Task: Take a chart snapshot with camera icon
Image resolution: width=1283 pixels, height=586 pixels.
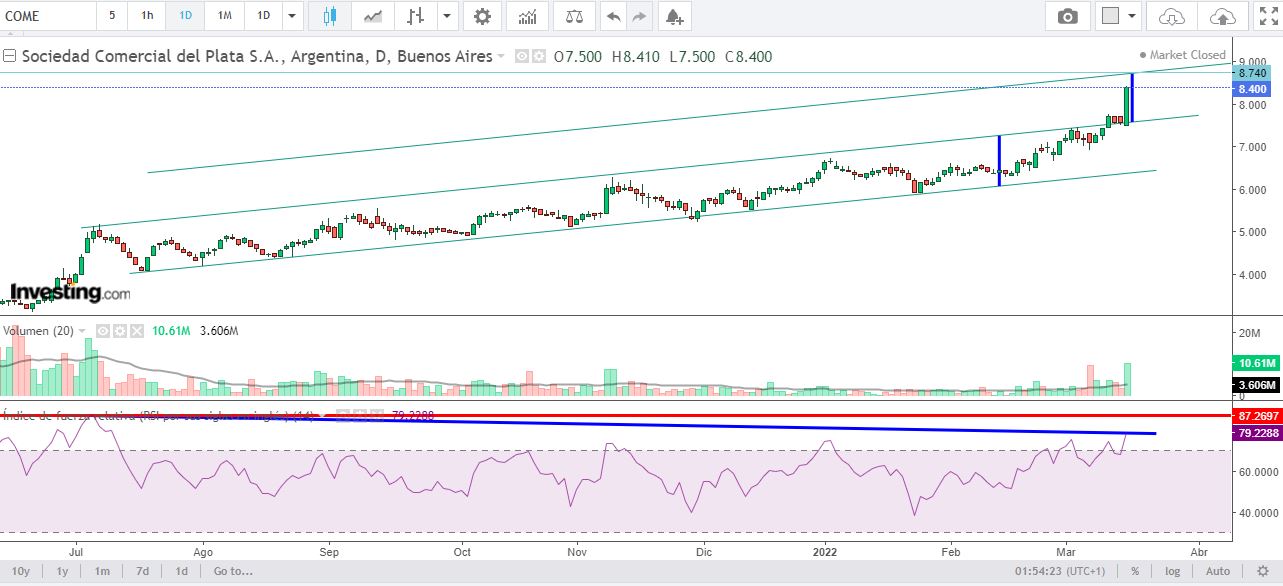Action: [x=1068, y=16]
